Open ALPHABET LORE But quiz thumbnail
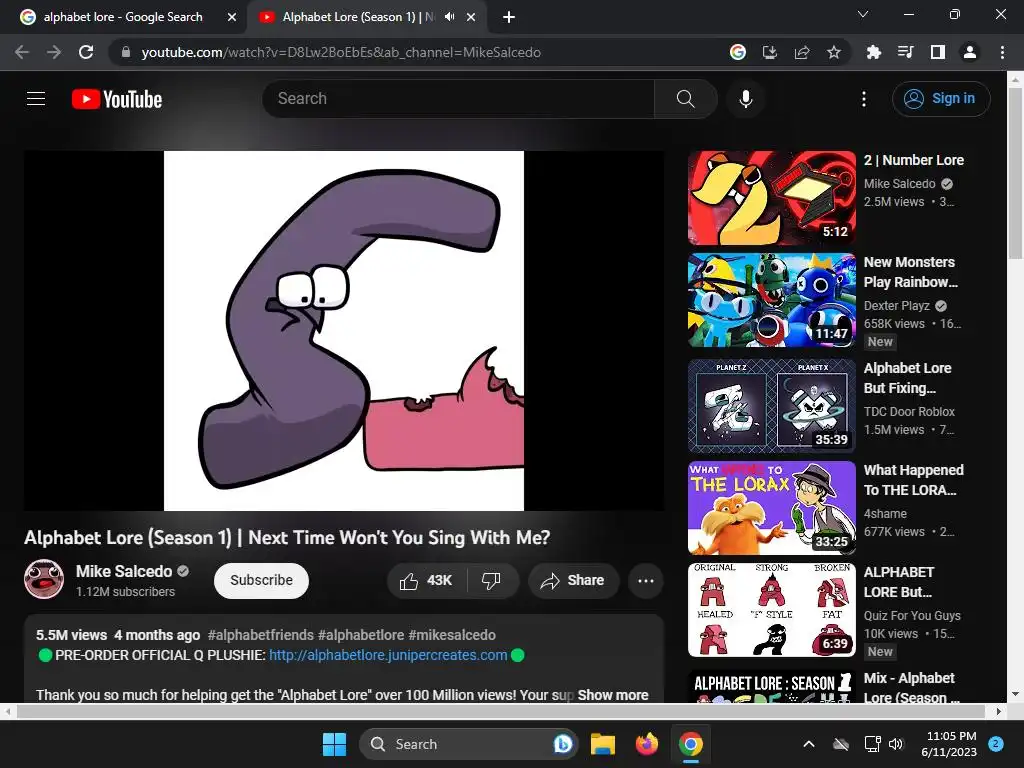This screenshot has height=768, width=1024. pyautogui.click(x=771, y=610)
